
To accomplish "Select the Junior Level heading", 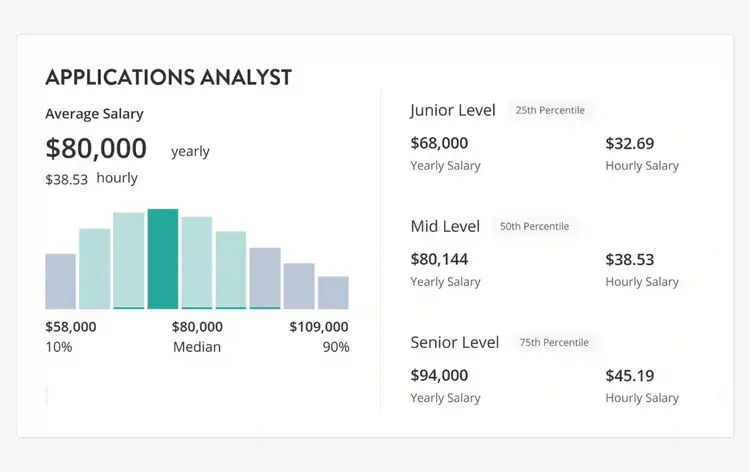I will coord(452,110).
